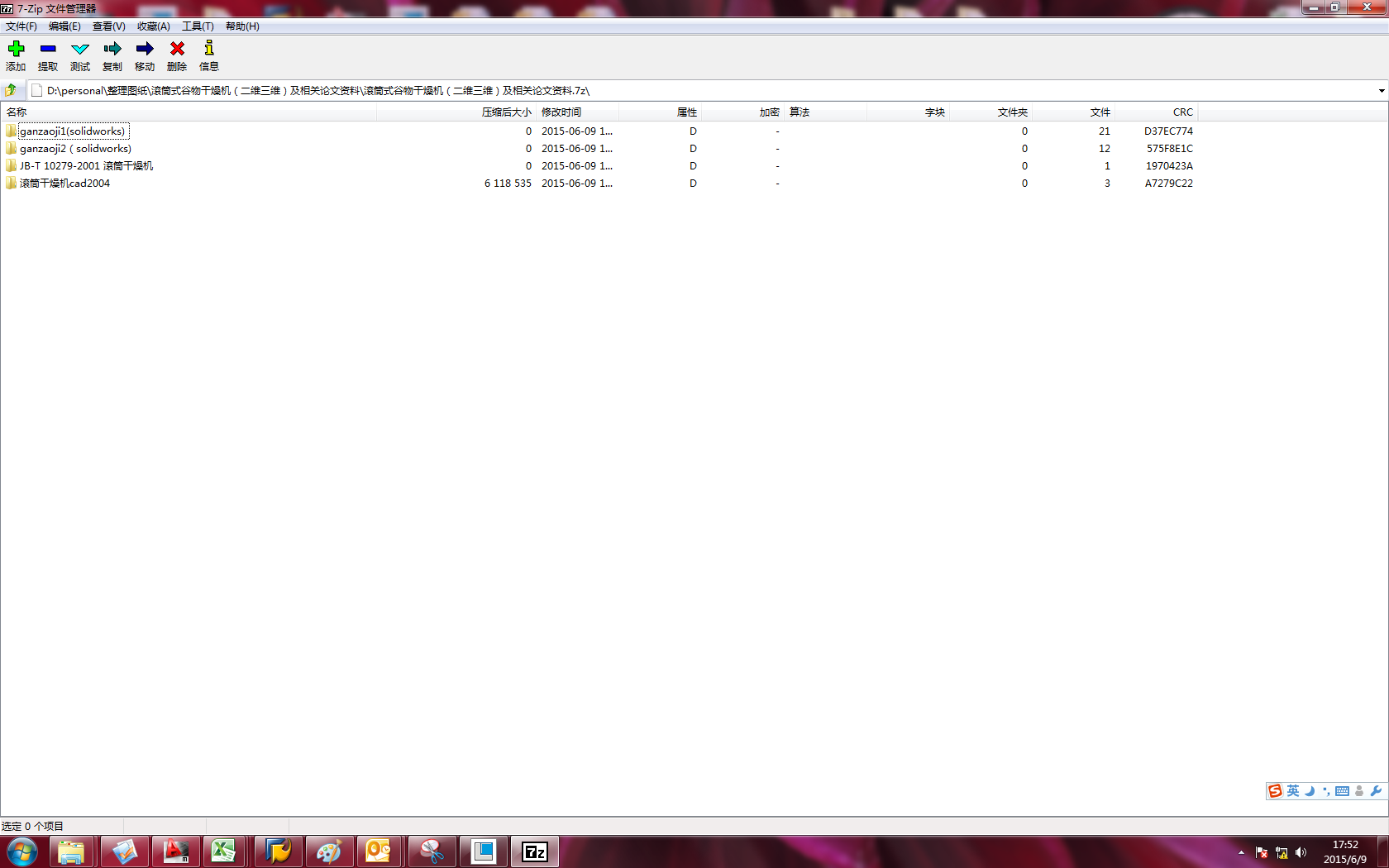Click folder icon of ganzaoji1(solidworks)

11,131
